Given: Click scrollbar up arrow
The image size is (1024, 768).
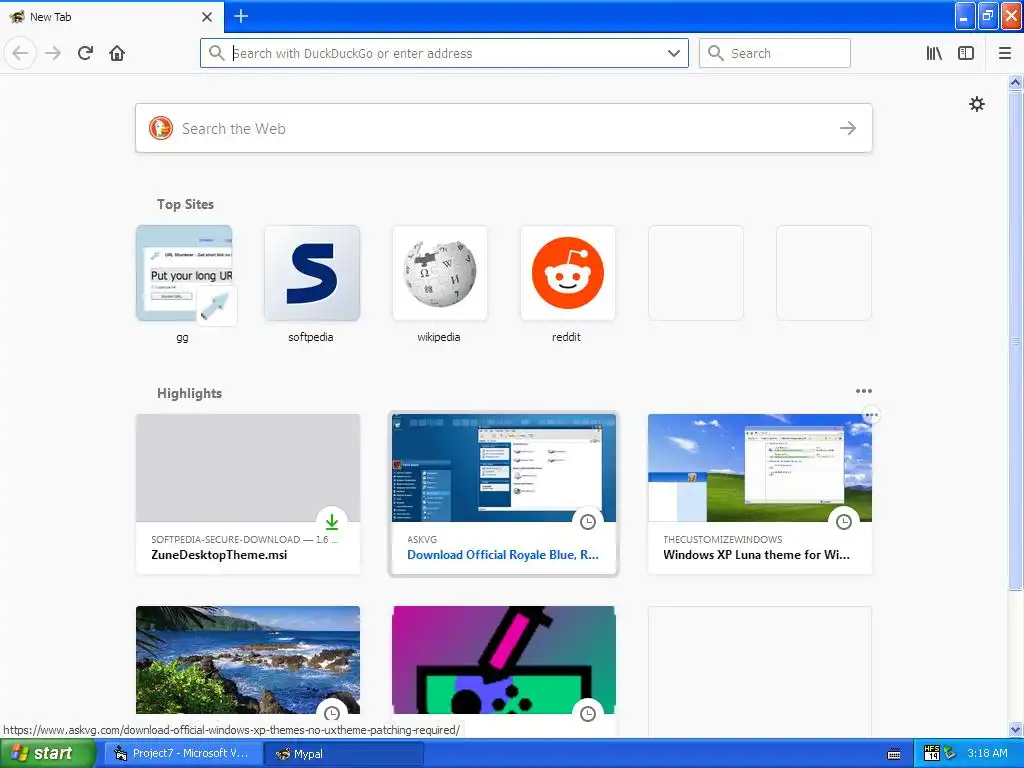Looking at the screenshot, I should point(1015,82).
